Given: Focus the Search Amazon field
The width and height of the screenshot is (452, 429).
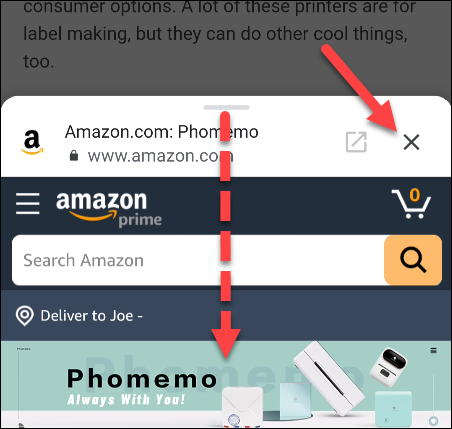Looking at the screenshot, I should (198, 260).
